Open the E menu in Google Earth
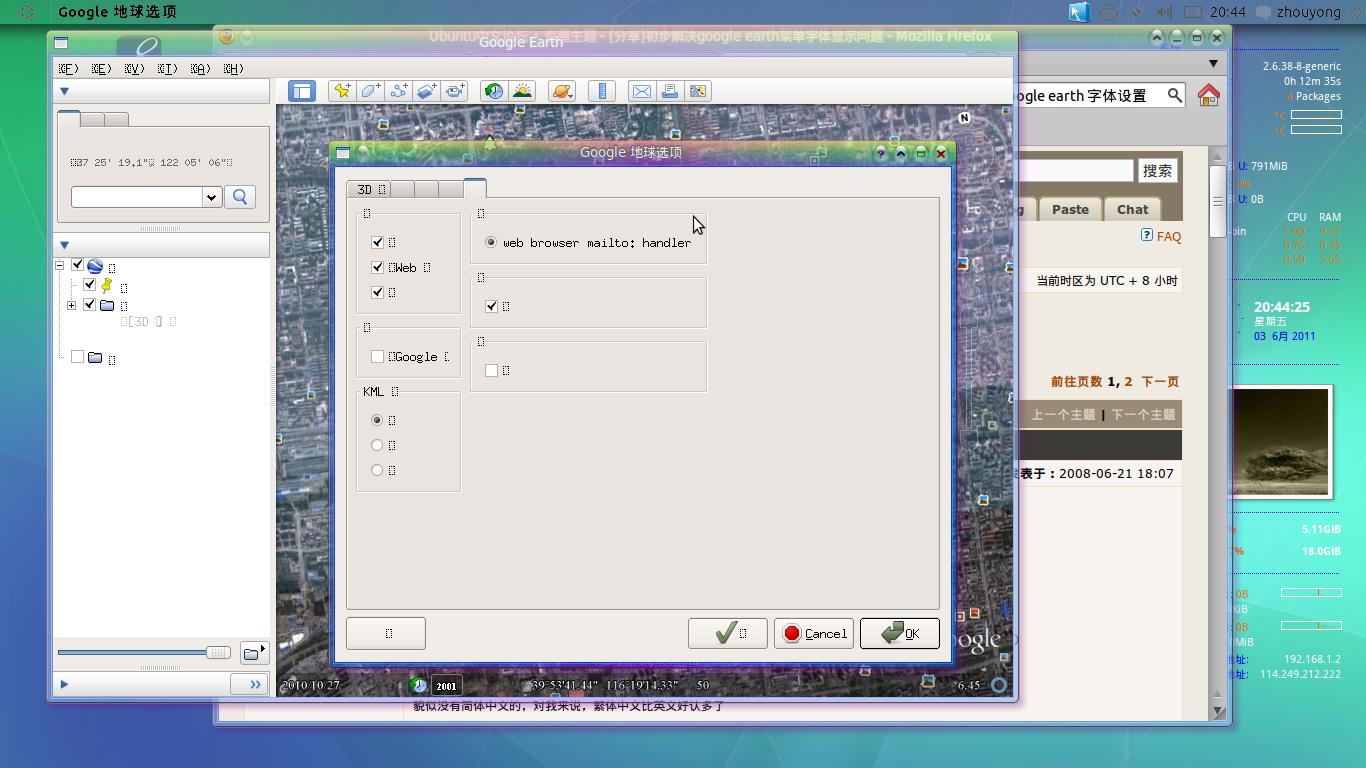 coord(101,69)
